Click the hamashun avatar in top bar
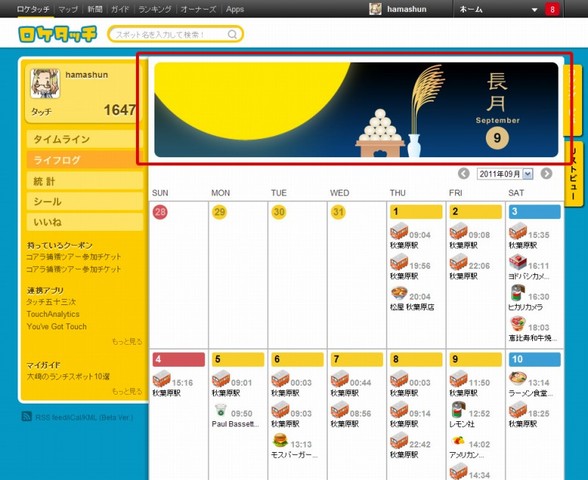The height and width of the screenshot is (480, 588). click(375, 9)
